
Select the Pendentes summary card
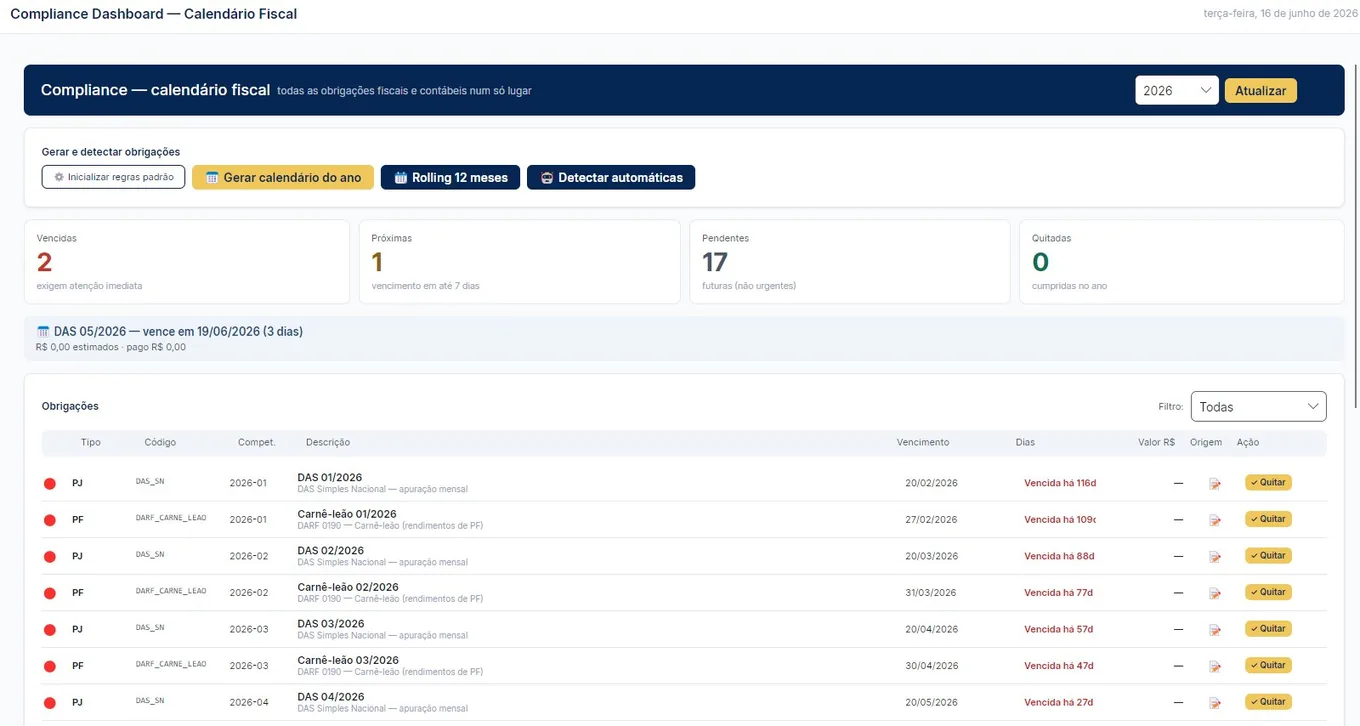(850, 262)
